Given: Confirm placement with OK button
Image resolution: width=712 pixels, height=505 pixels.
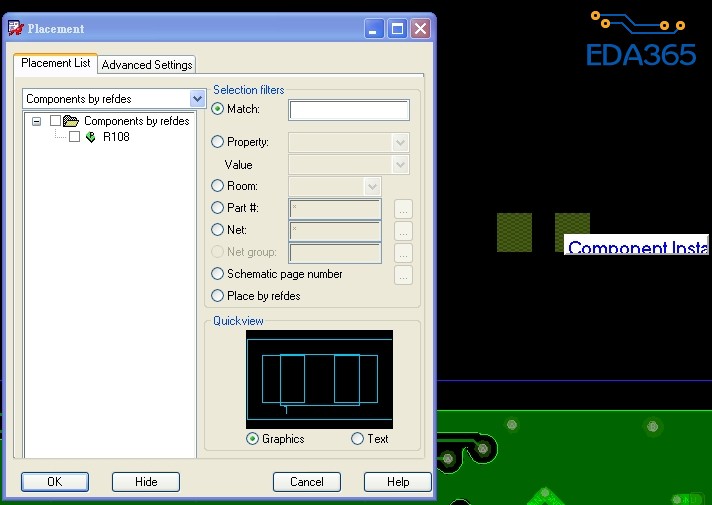Looking at the screenshot, I should [x=55, y=481].
